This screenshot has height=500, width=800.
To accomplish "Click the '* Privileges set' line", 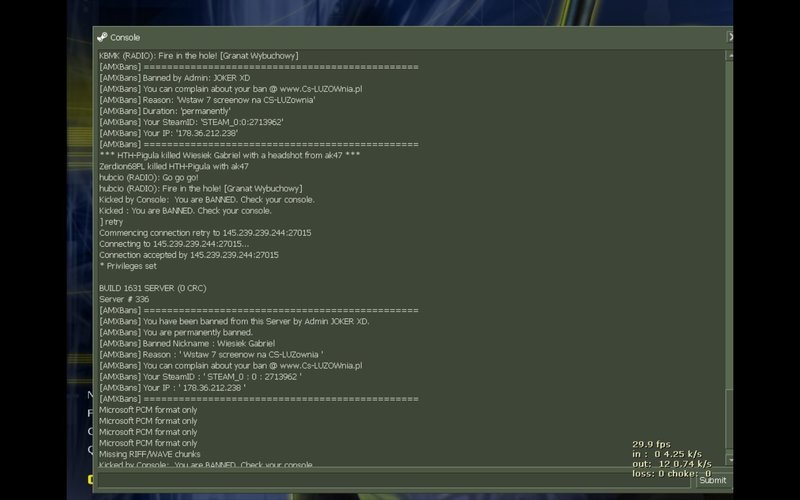I will pyautogui.click(x=128, y=266).
